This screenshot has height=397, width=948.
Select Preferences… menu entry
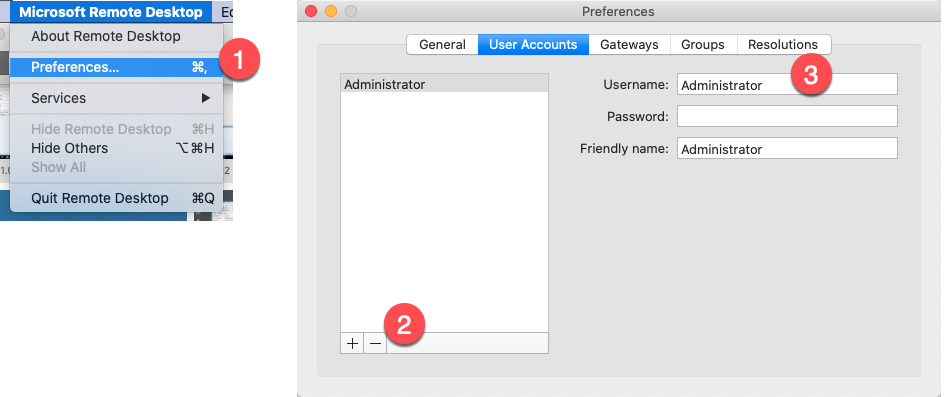117,67
